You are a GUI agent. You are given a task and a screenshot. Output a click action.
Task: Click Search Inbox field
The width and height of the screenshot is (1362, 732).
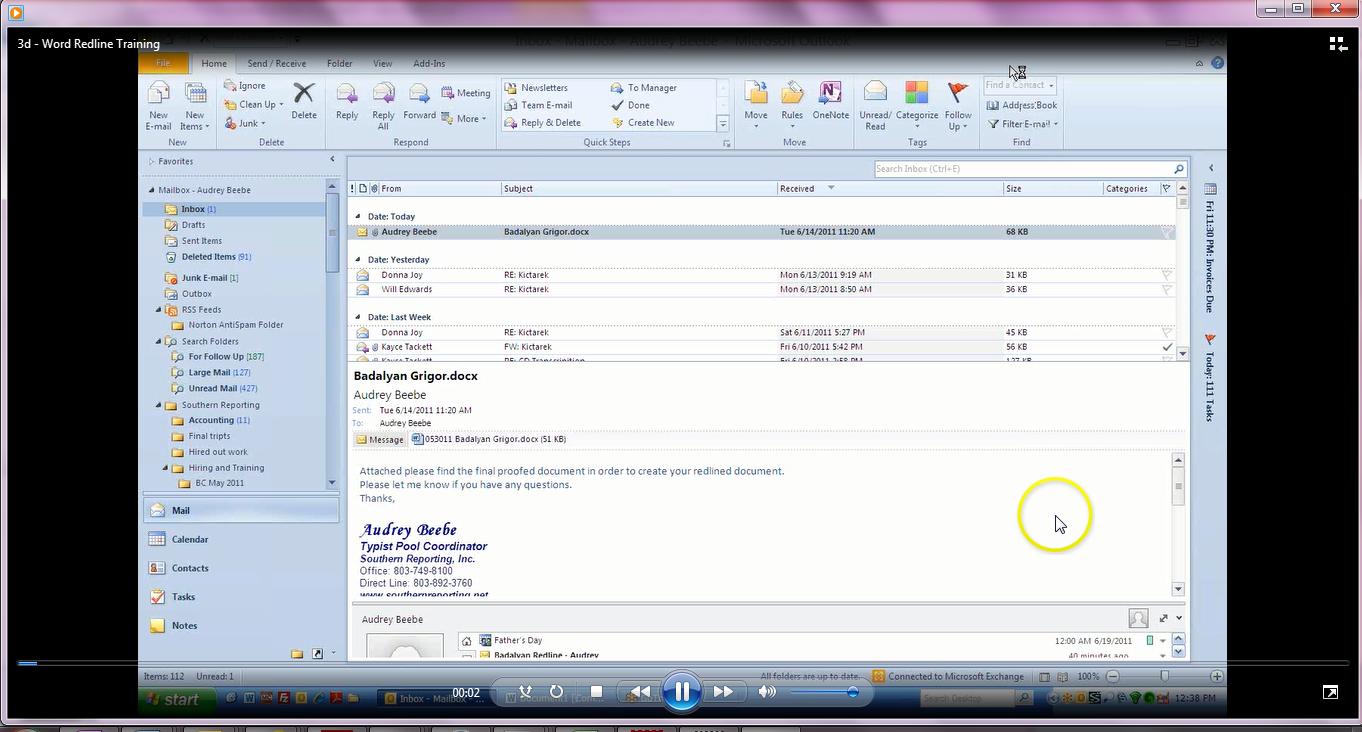coord(1030,169)
